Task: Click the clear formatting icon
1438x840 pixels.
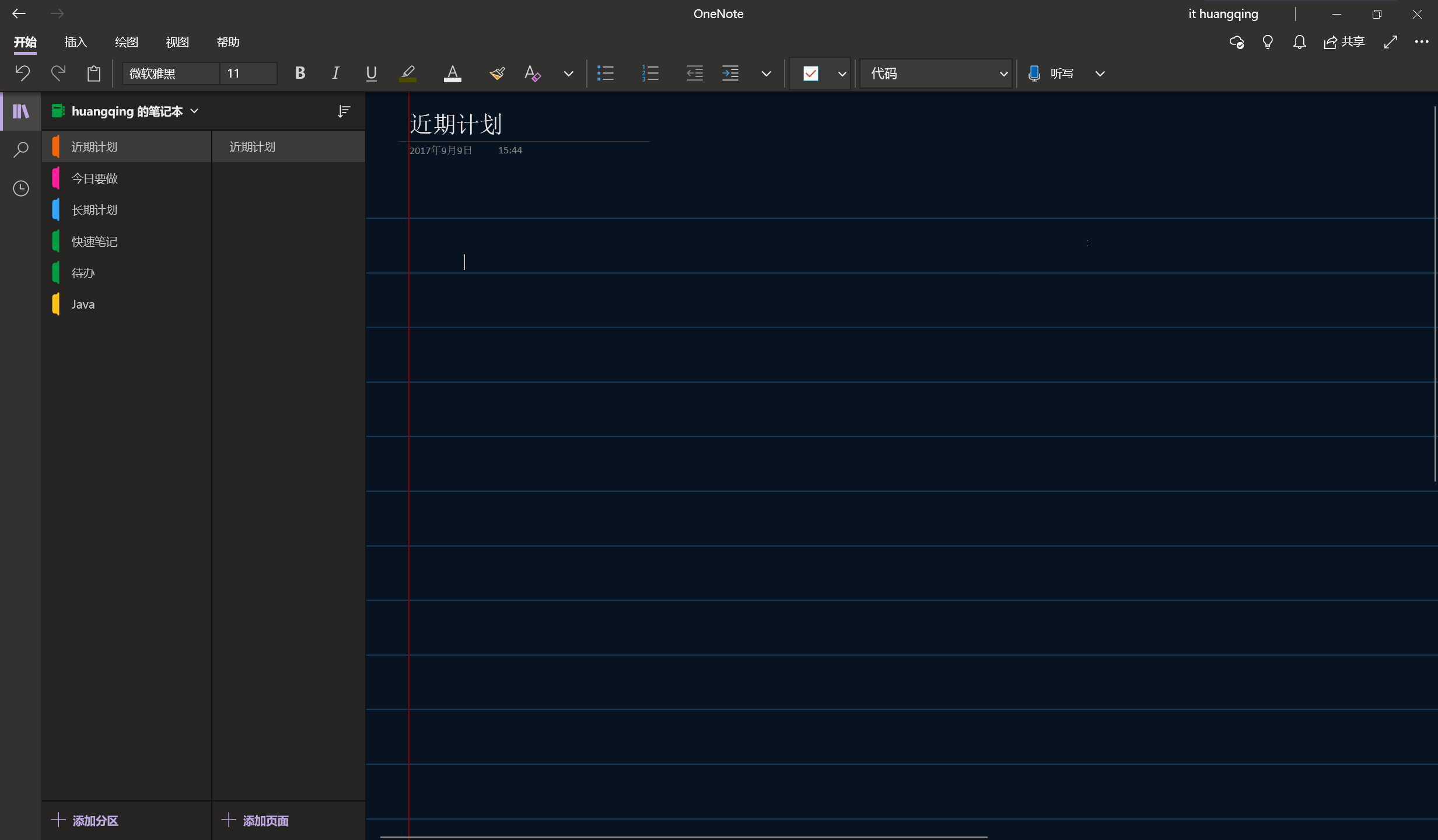Action: coord(532,73)
